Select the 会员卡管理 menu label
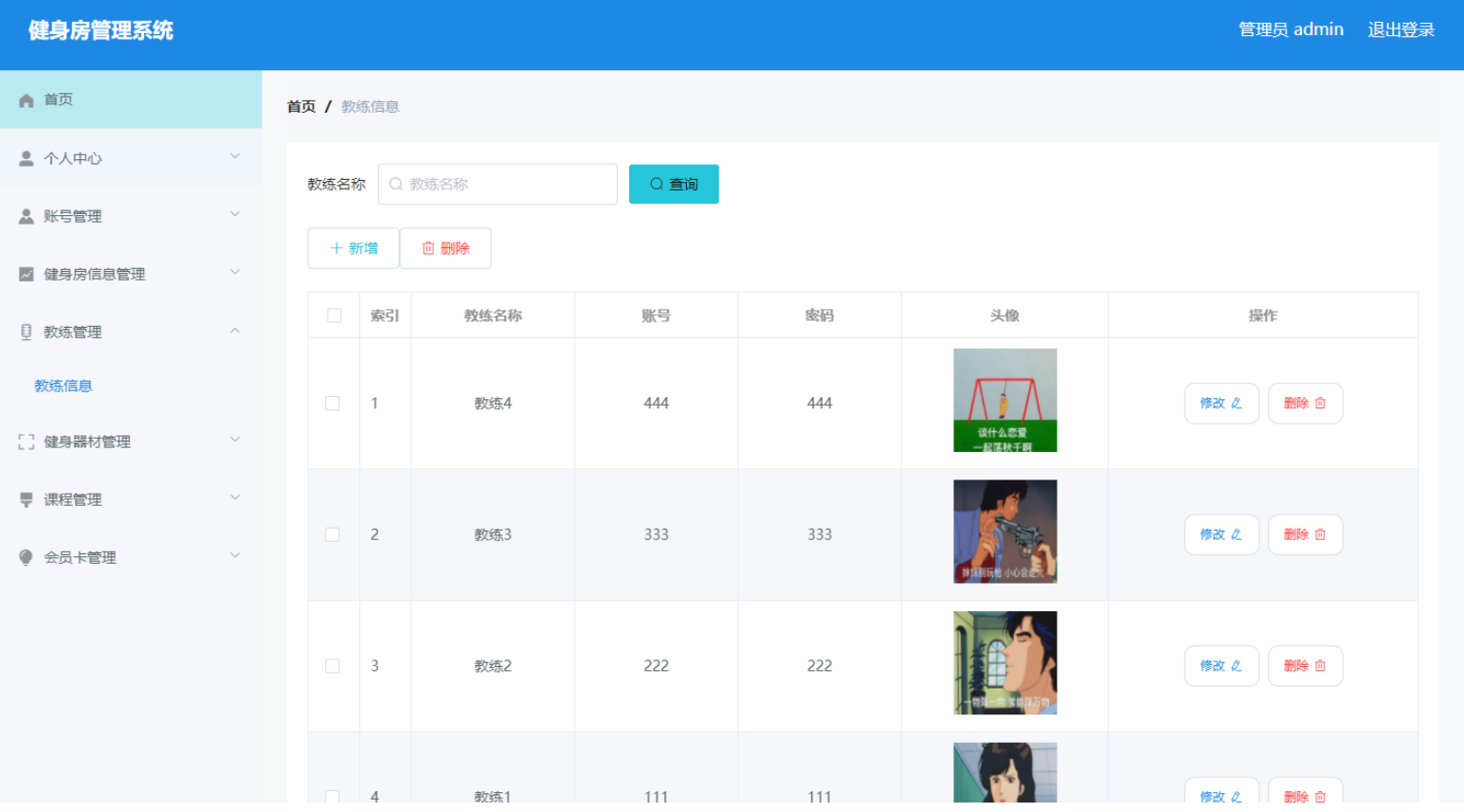Viewport: 1464px width, 812px height. click(x=81, y=558)
